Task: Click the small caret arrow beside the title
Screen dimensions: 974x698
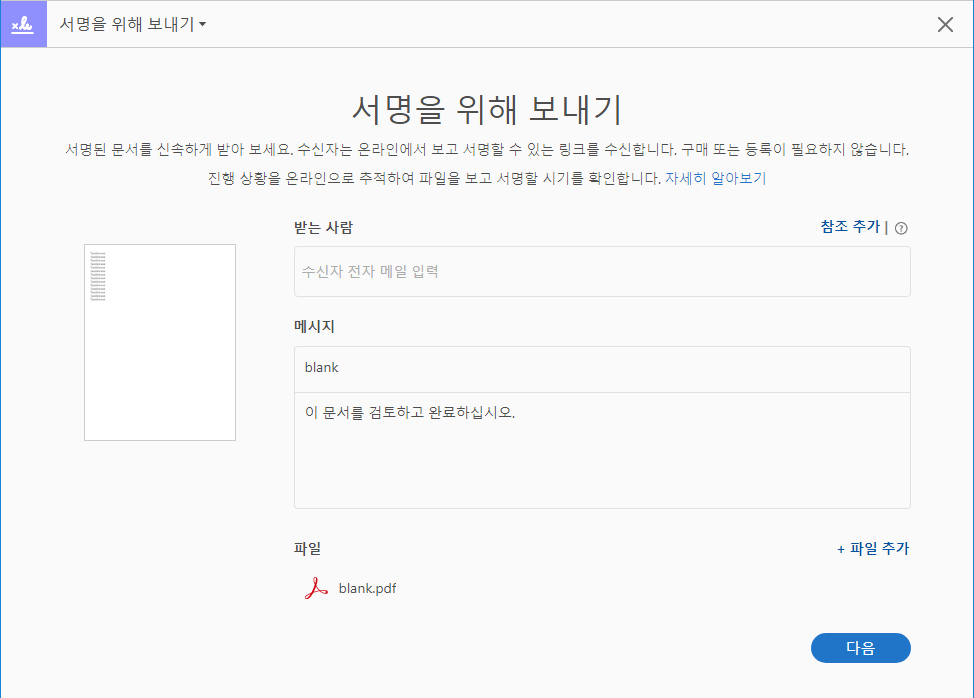Action: (x=203, y=25)
